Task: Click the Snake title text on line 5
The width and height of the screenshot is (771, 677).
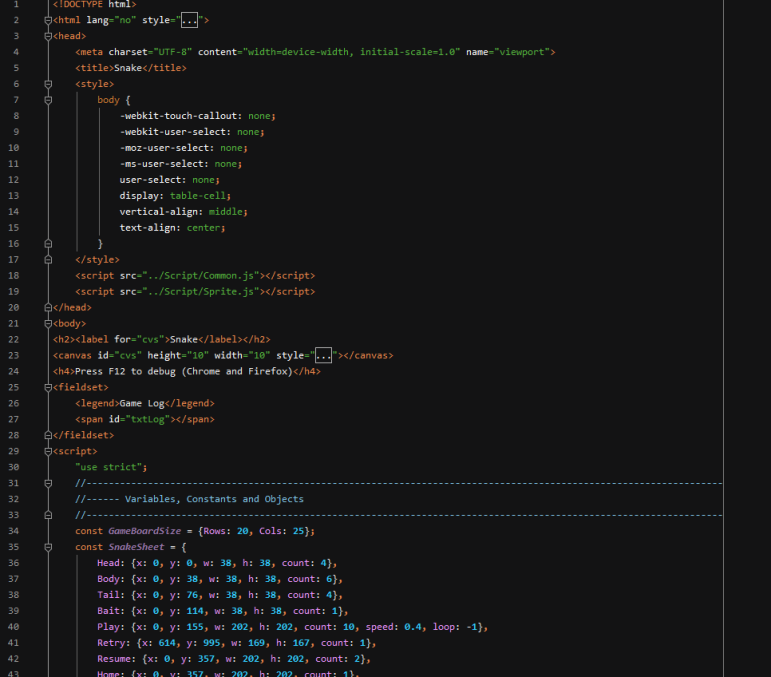Action: coord(128,68)
